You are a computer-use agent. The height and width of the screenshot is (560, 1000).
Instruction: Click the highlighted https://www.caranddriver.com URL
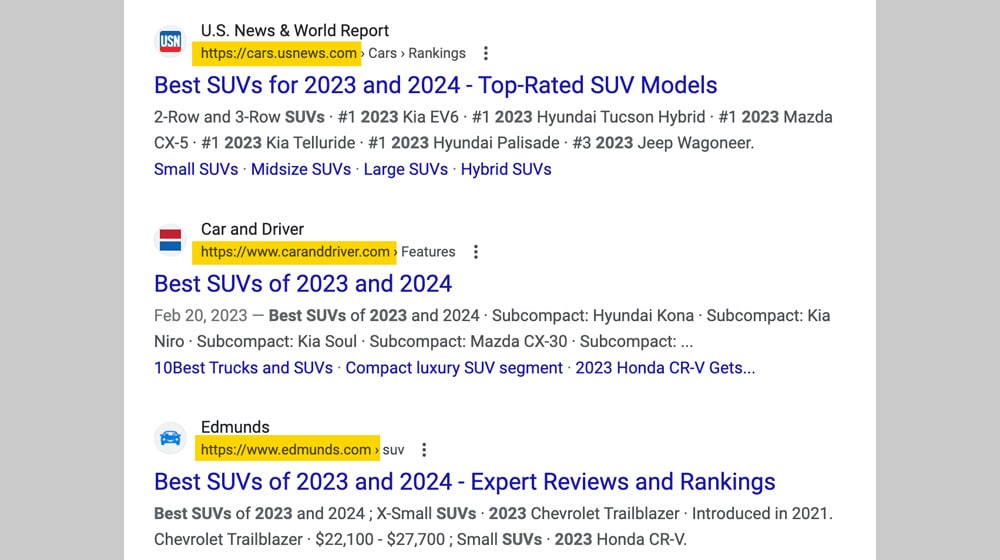[295, 252]
